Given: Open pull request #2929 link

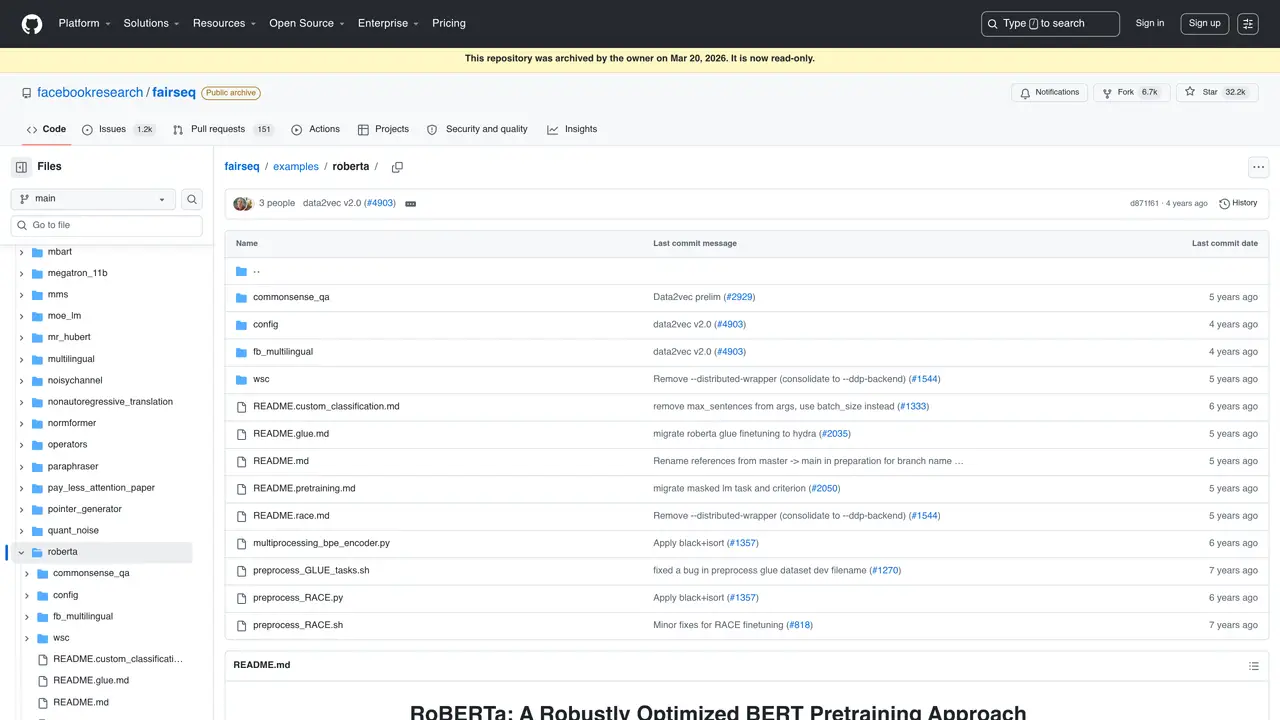Looking at the screenshot, I should 739,298.
